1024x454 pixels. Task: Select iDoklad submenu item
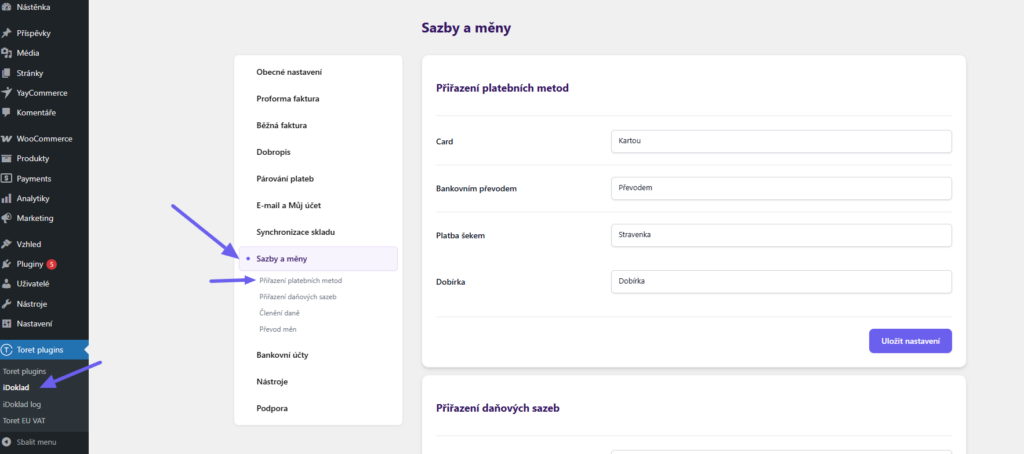[16, 387]
